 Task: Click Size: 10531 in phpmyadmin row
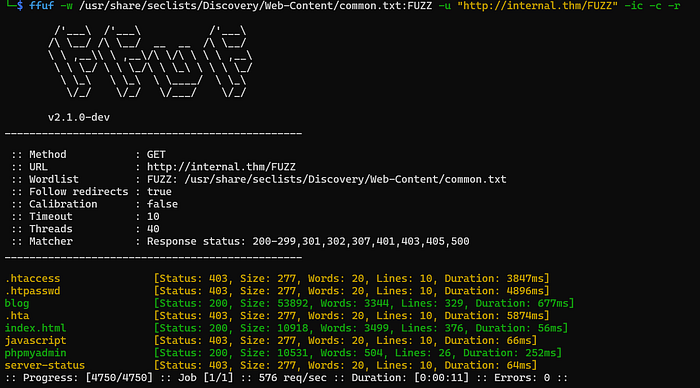274,353
